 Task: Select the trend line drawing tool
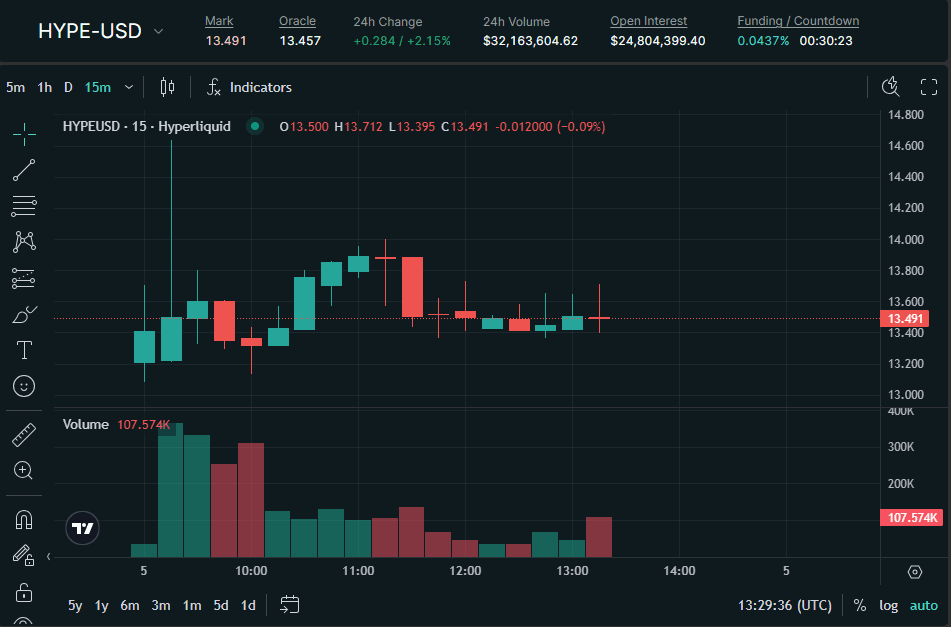click(24, 170)
